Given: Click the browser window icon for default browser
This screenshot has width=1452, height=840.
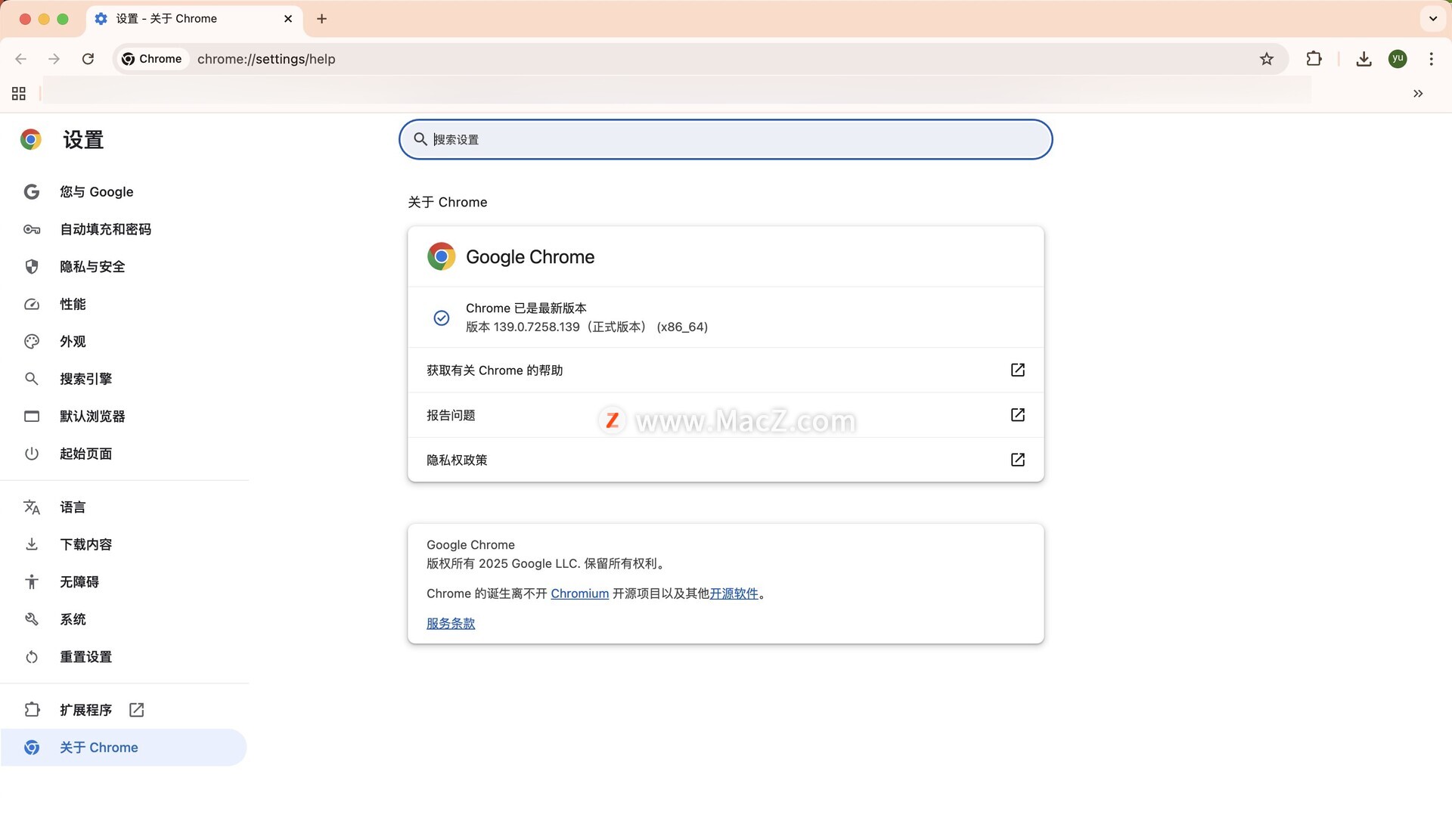Looking at the screenshot, I should tap(32, 417).
